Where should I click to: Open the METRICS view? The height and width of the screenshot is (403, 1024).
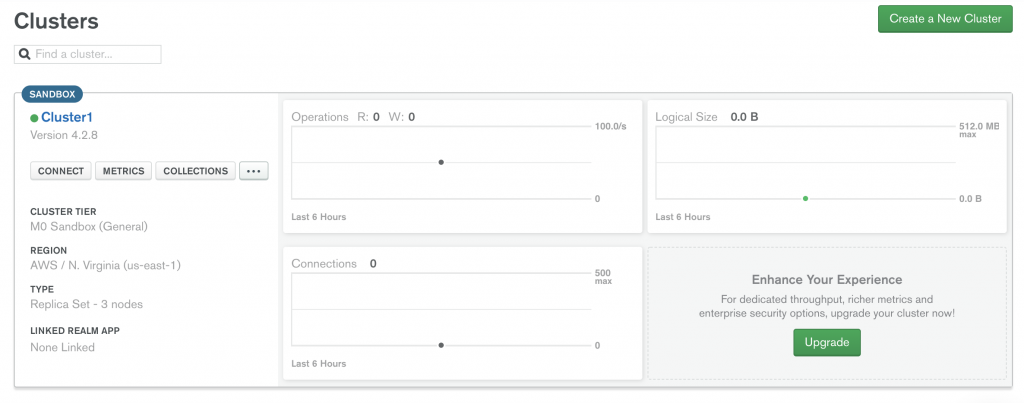tap(123, 171)
